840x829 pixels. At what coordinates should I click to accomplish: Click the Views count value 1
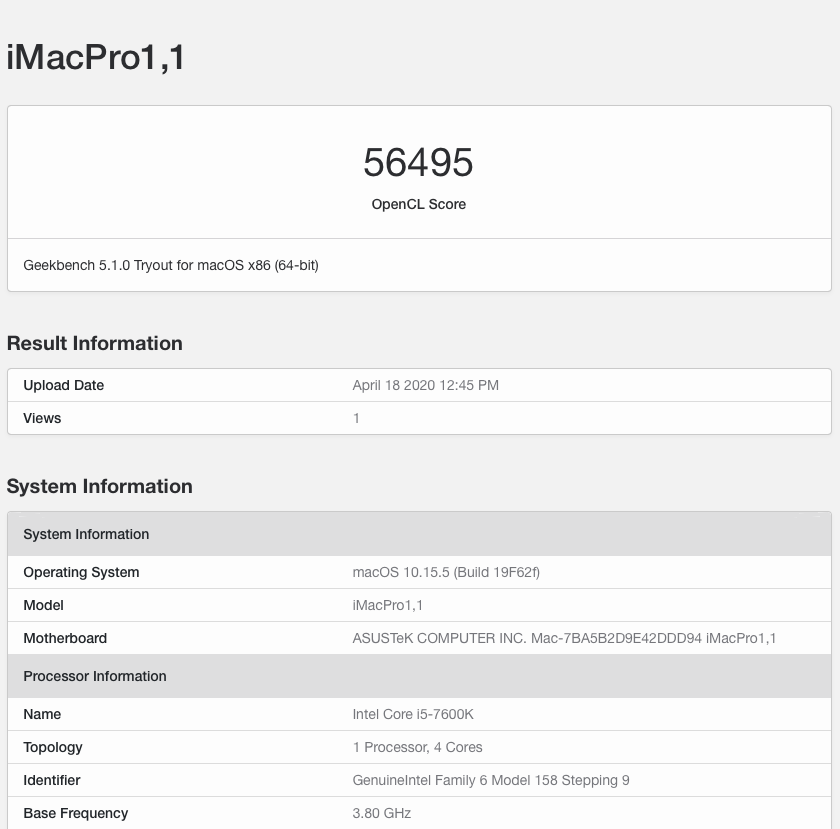356,418
